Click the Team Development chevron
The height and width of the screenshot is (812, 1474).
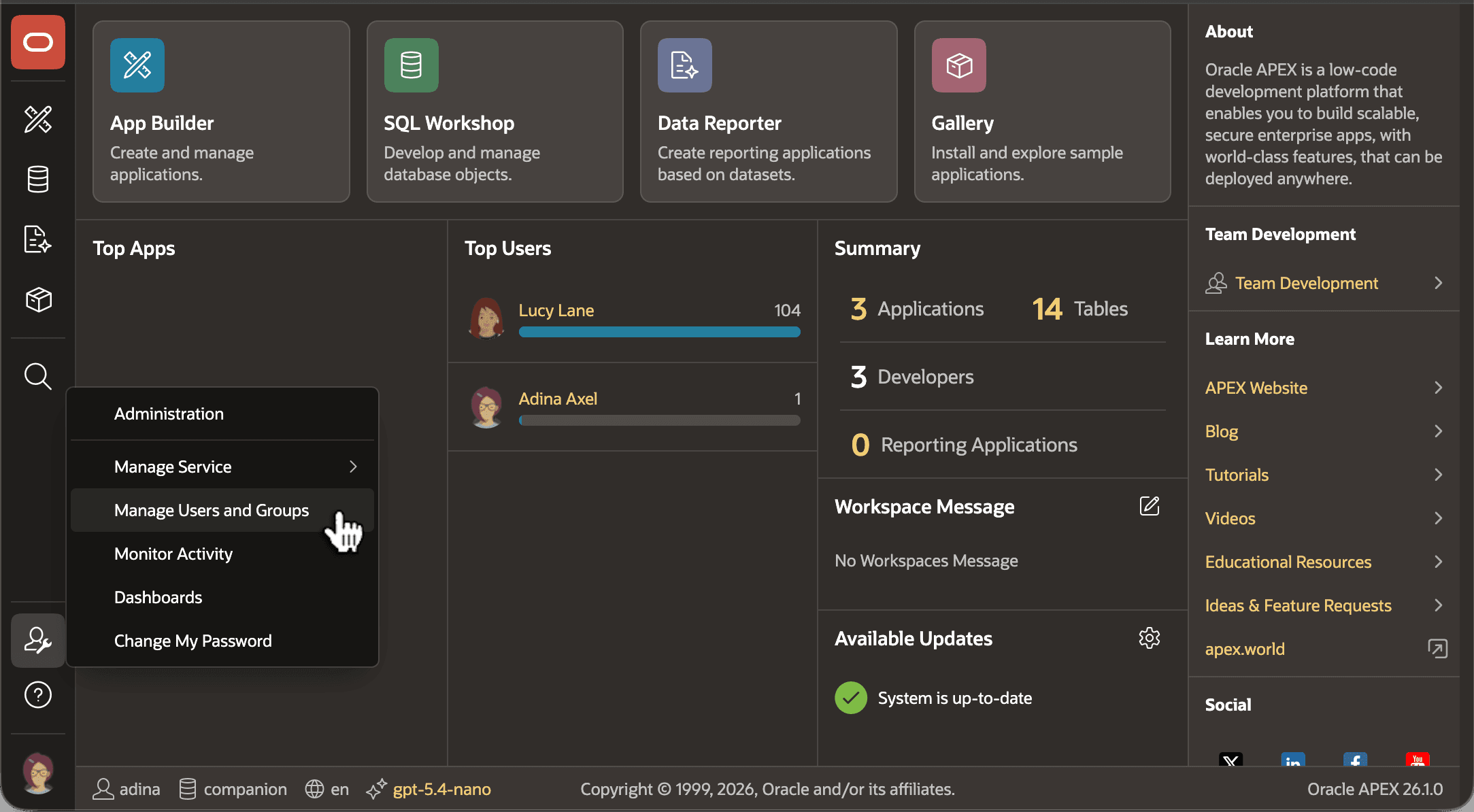1439,283
